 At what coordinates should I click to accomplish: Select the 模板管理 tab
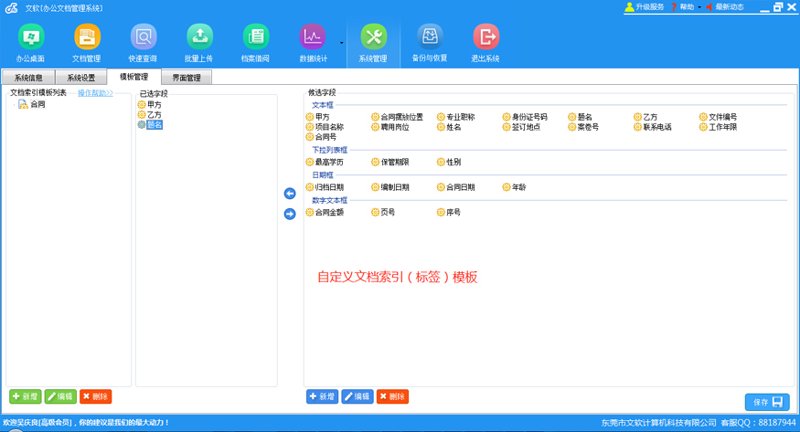pos(134,77)
